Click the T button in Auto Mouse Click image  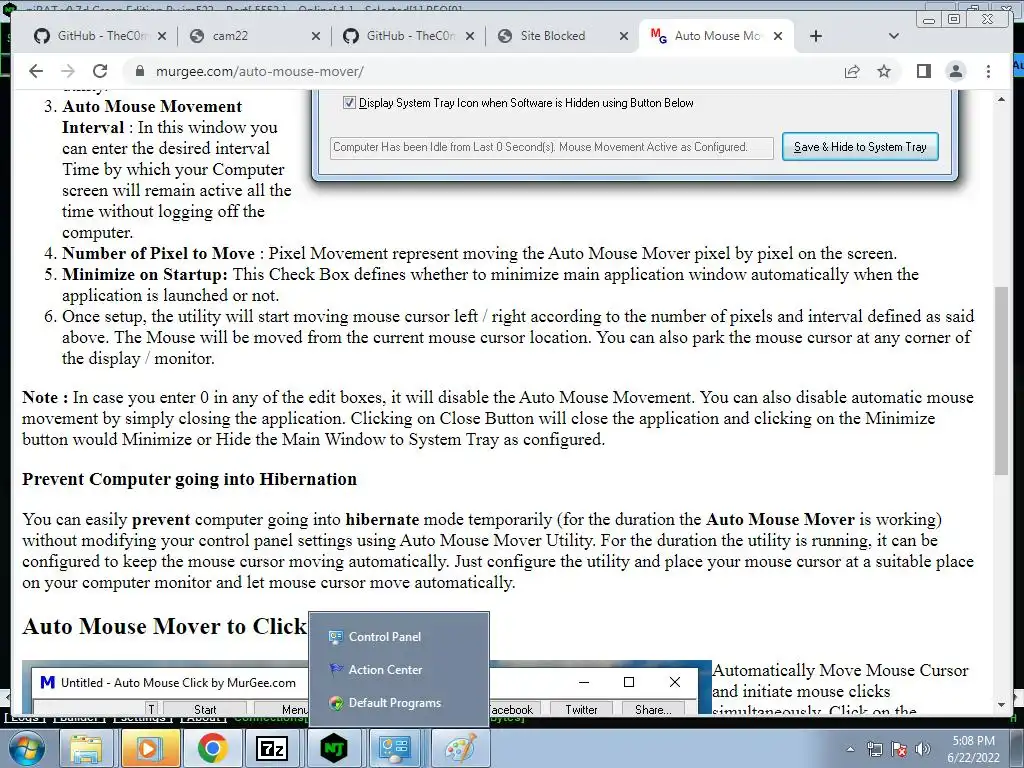(152, 709)
